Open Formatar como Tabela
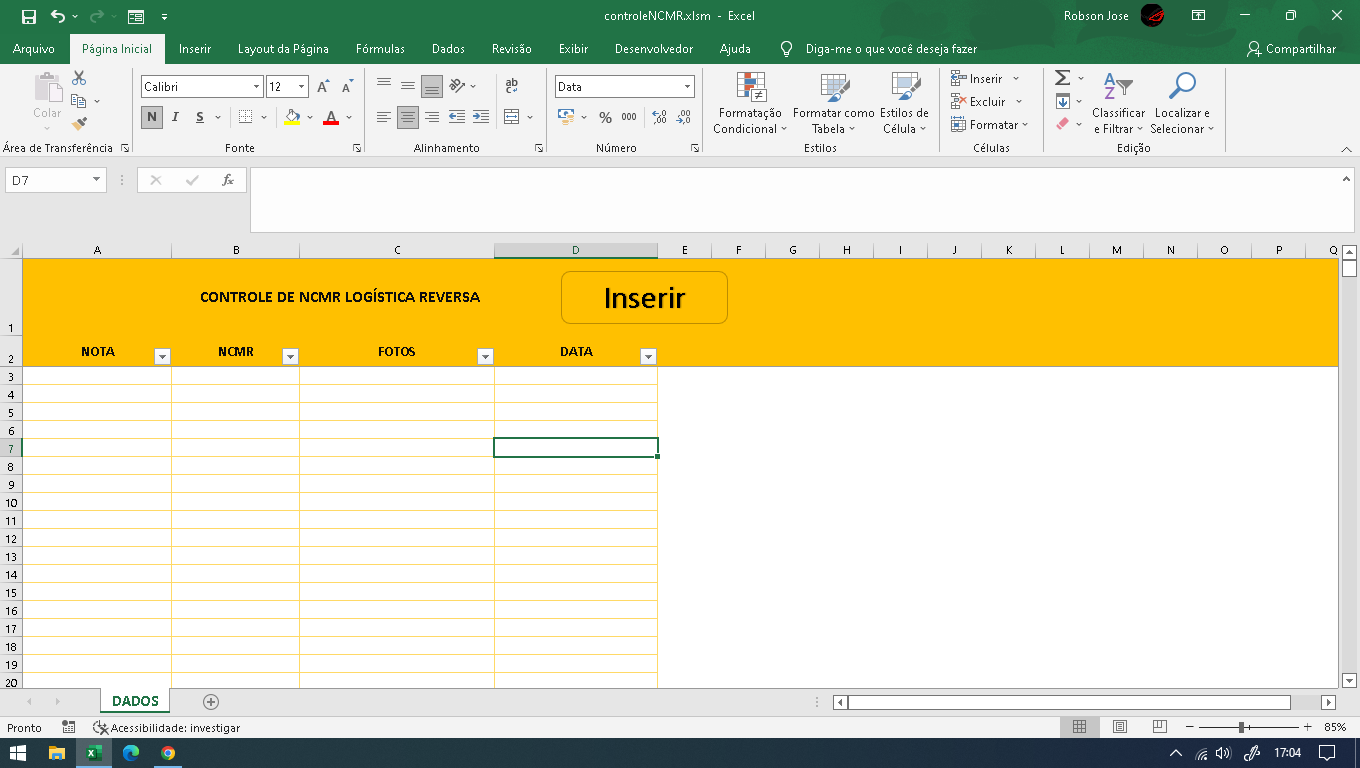1360x768 pixels. pos(833,103)
